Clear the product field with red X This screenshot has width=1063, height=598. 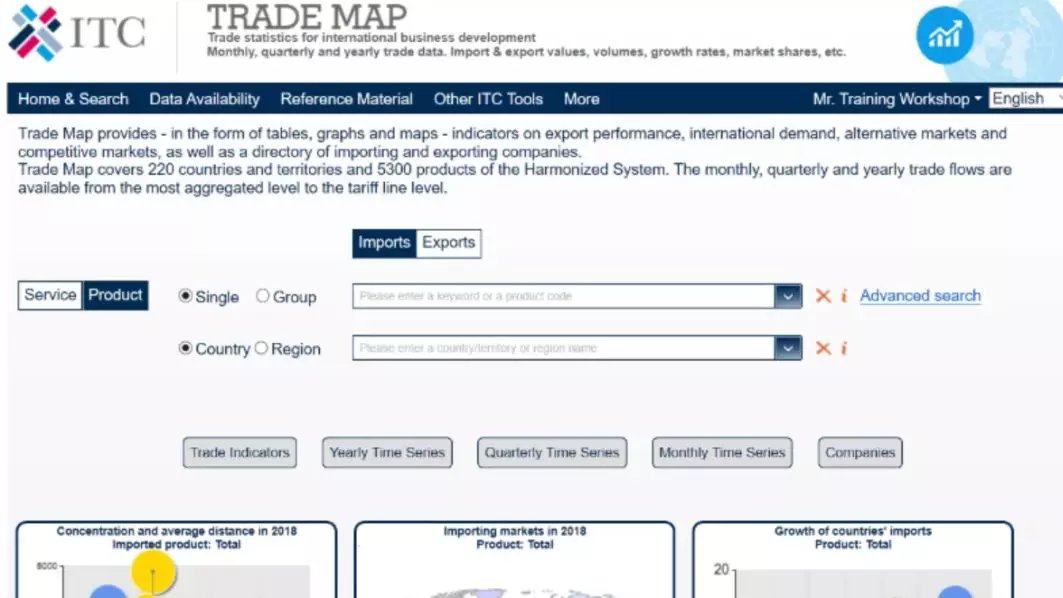(x=823, y=296)
